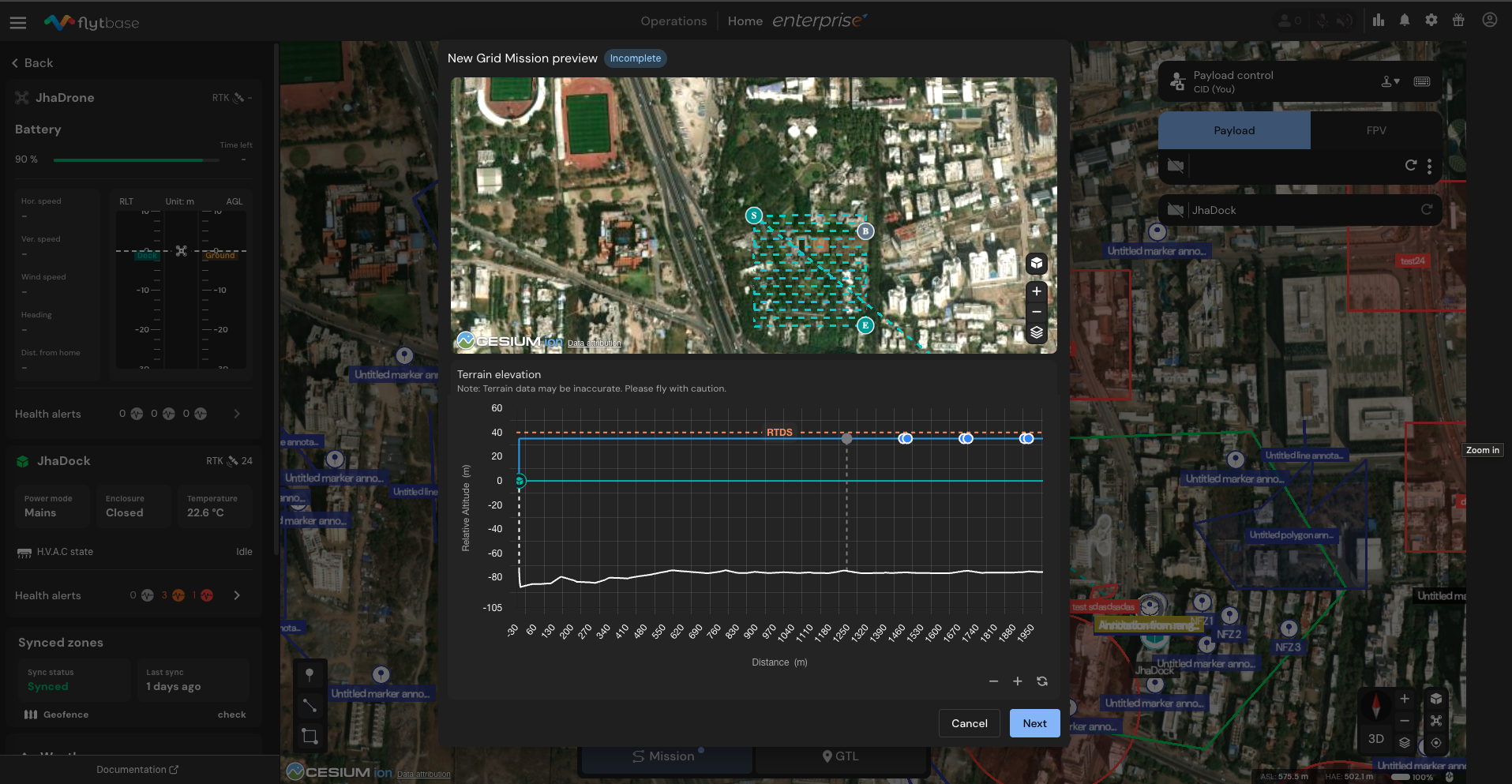The image size is (1512, 784).
Task: Expand JhaDock health alerts
Action: click(237, 595)
